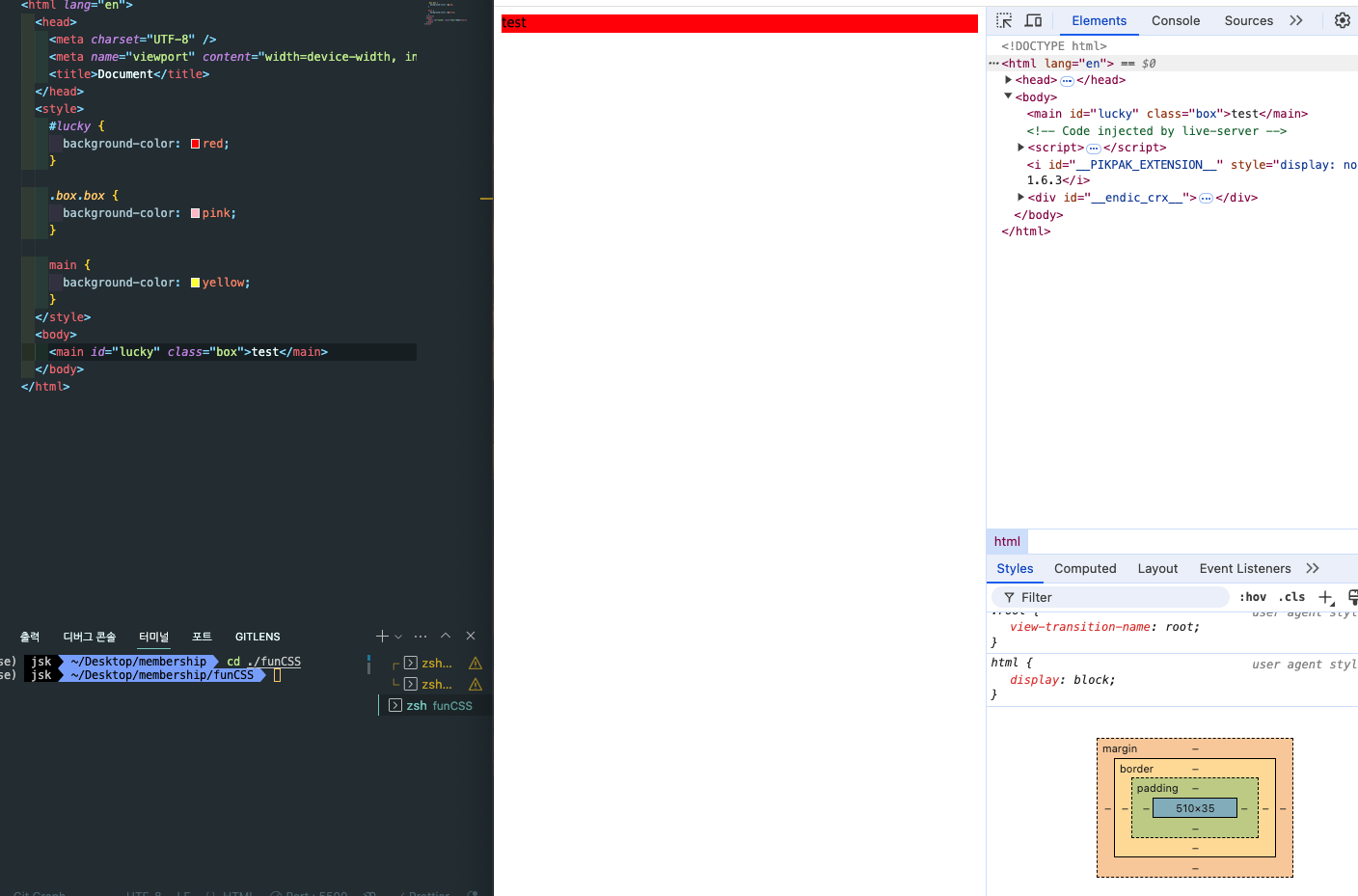Viewport: 1358px width, 896px height.
Task: Open the GITLENS panel tab
Action: point(258,637)
